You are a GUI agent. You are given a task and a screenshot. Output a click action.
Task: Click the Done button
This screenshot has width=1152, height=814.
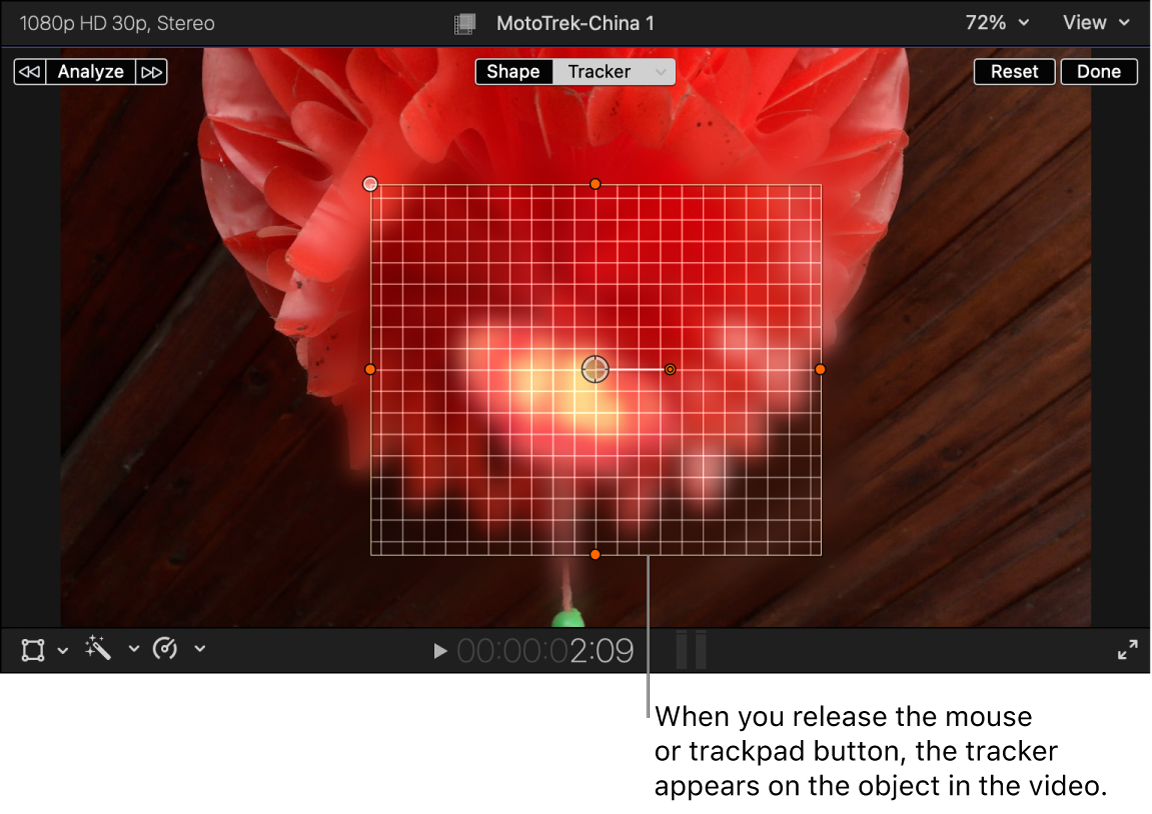coord(1099,71)
